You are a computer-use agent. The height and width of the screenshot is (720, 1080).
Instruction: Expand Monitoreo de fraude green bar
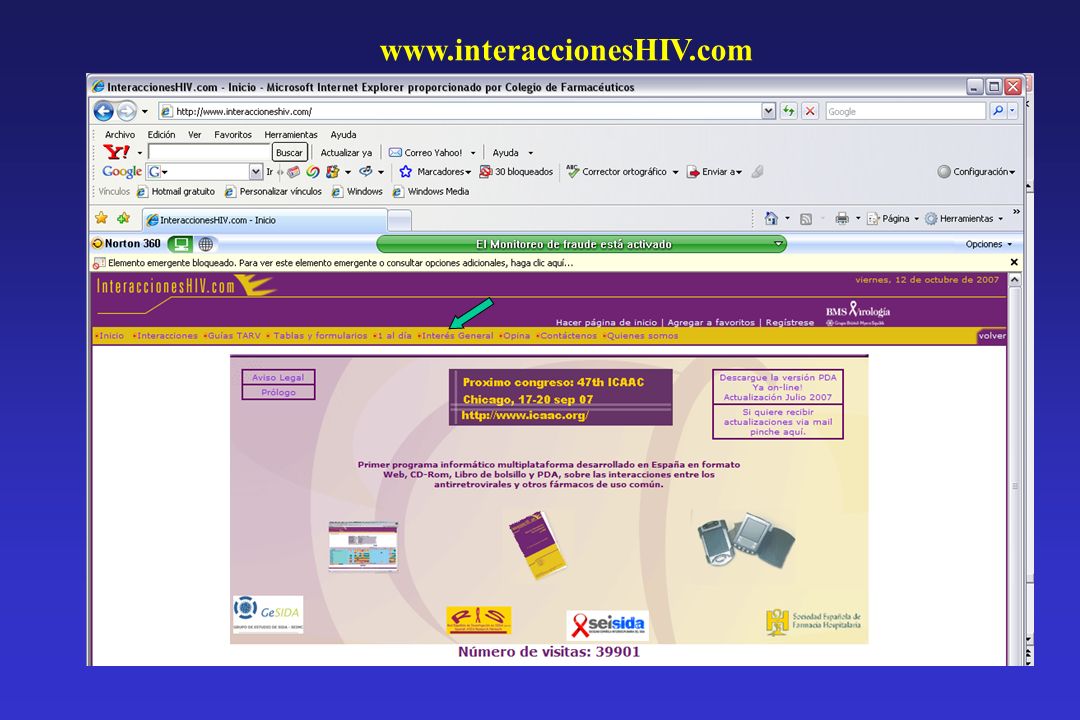(x=778, y=244)
